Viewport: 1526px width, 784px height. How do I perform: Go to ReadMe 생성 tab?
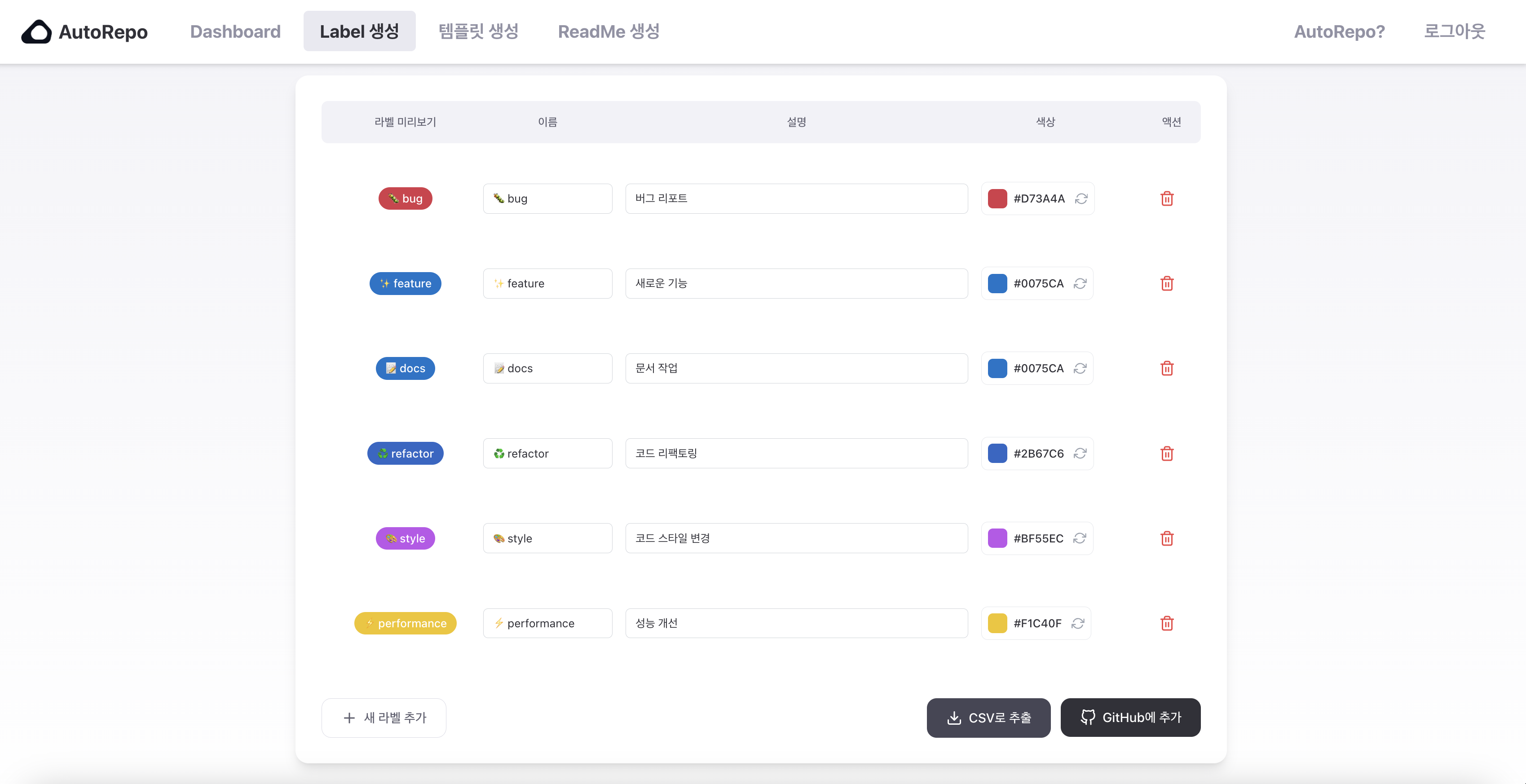609,31
